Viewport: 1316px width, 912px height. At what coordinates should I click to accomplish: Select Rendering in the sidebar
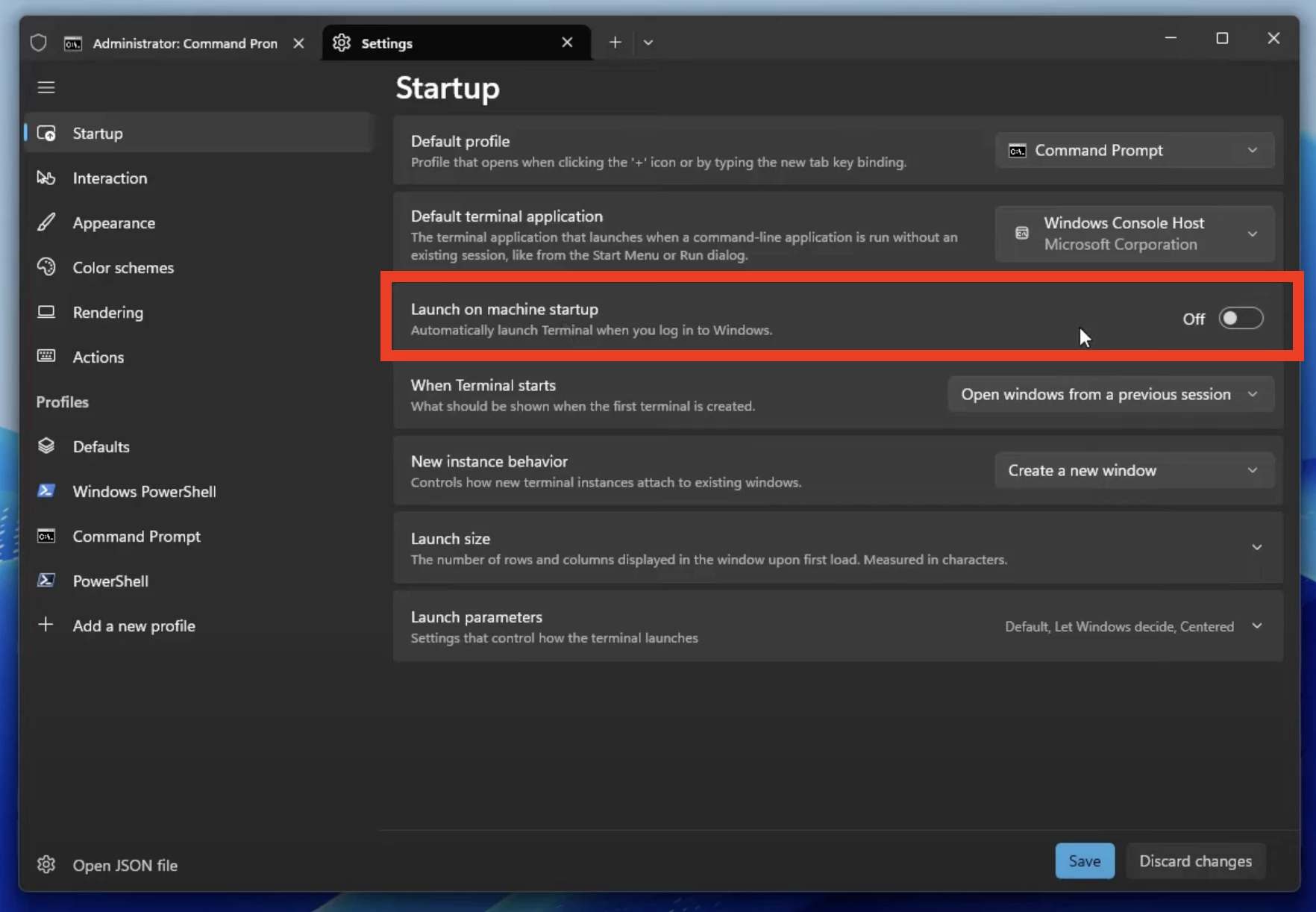(198, 312)
